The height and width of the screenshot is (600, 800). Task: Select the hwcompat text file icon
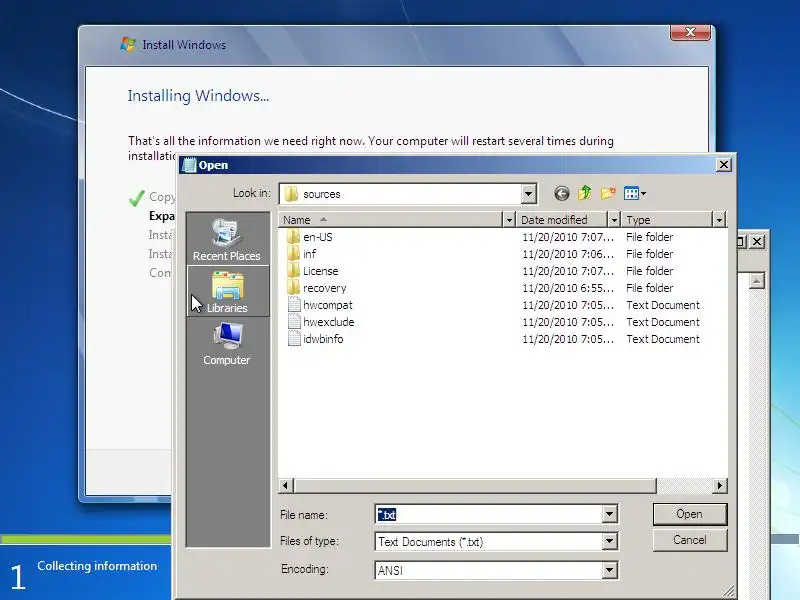294,305
